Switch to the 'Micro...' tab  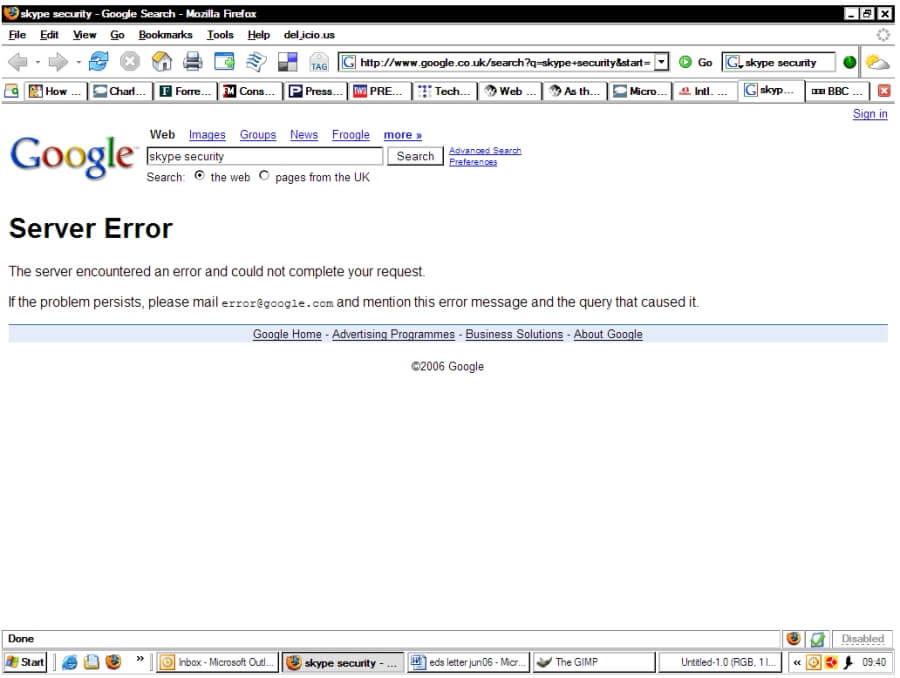click(x=640, y=91)
